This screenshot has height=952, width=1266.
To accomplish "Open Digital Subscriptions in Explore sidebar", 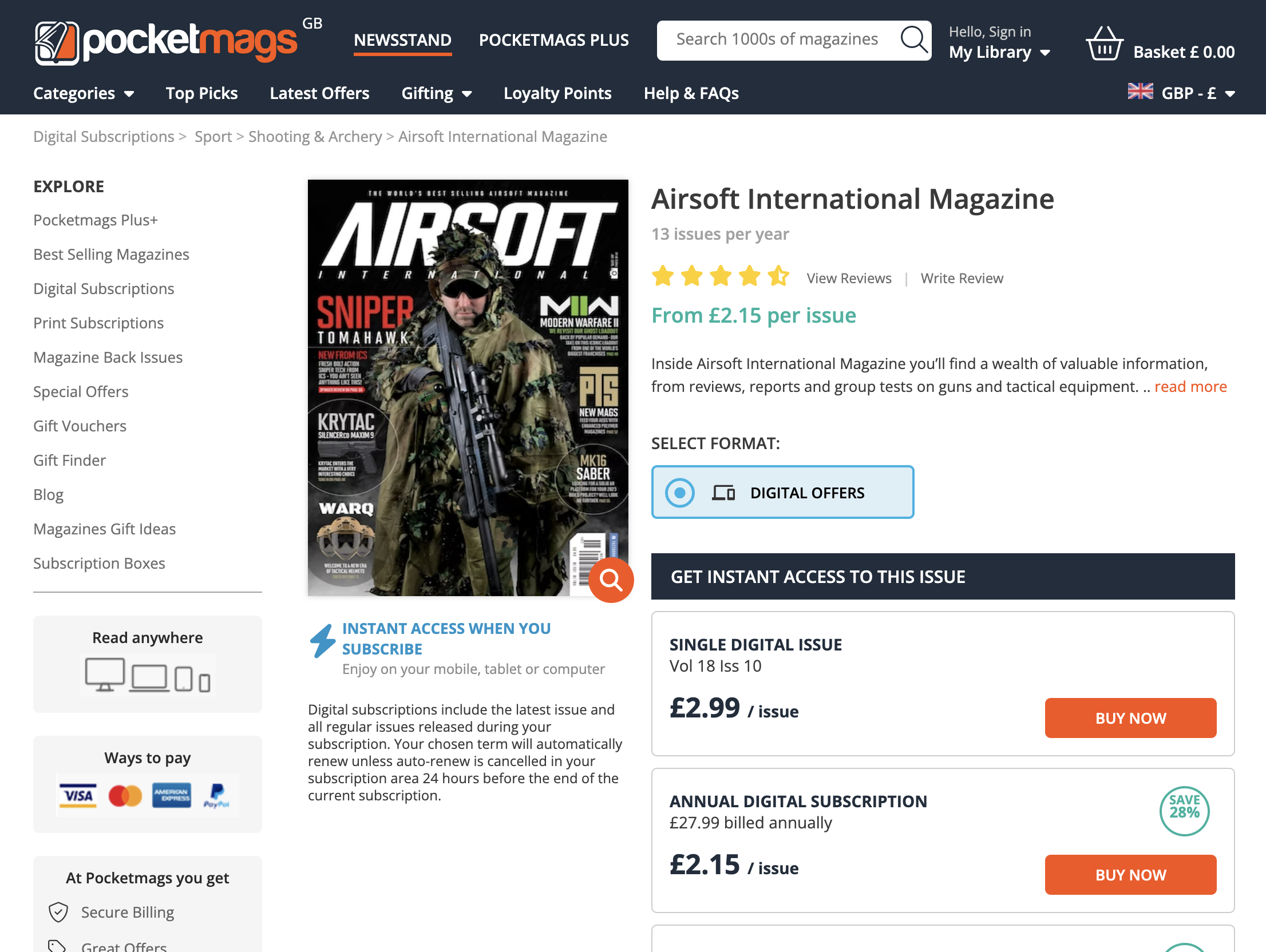I will 104,289.
